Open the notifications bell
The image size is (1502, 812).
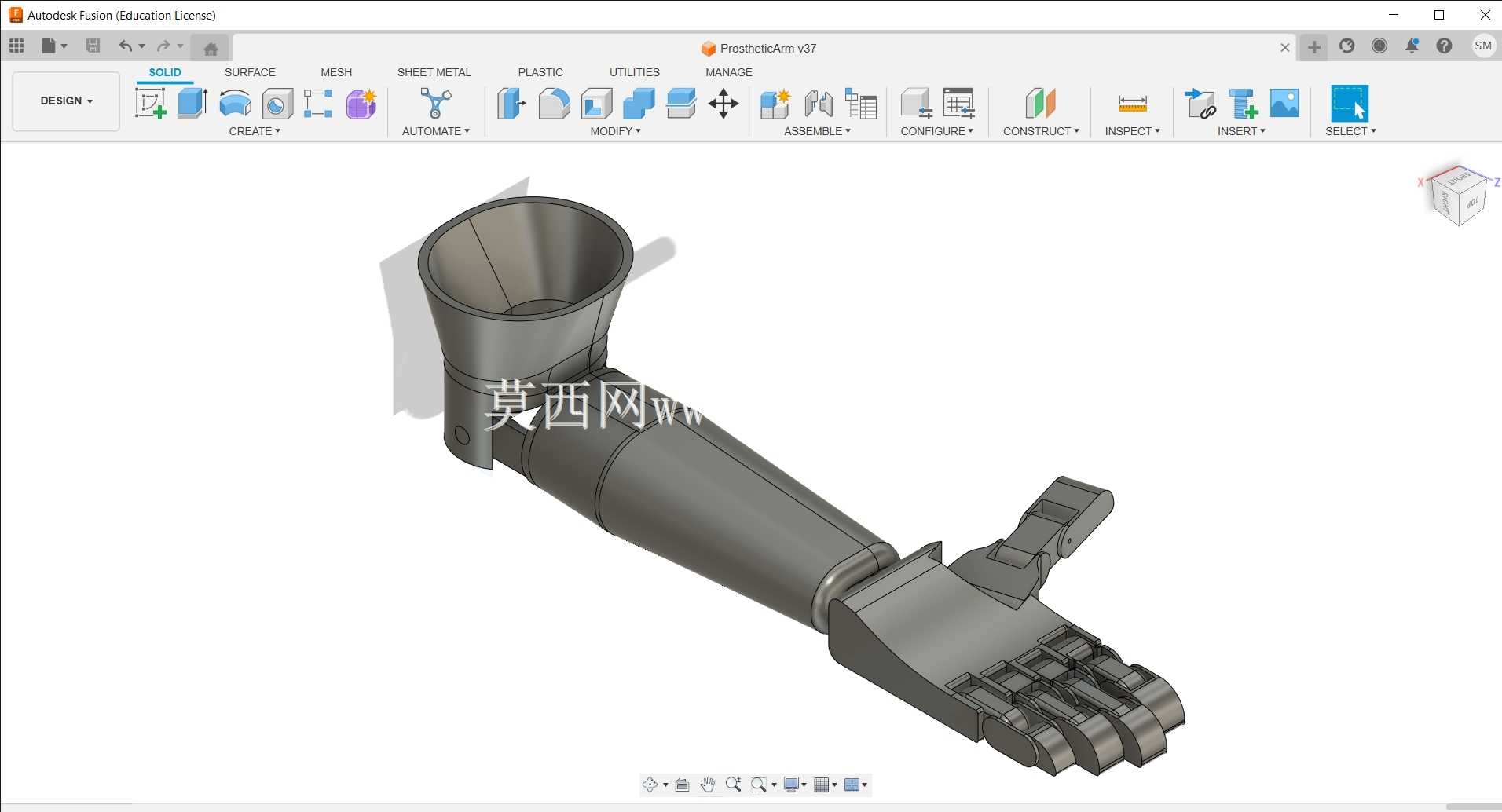point(1412,46)
